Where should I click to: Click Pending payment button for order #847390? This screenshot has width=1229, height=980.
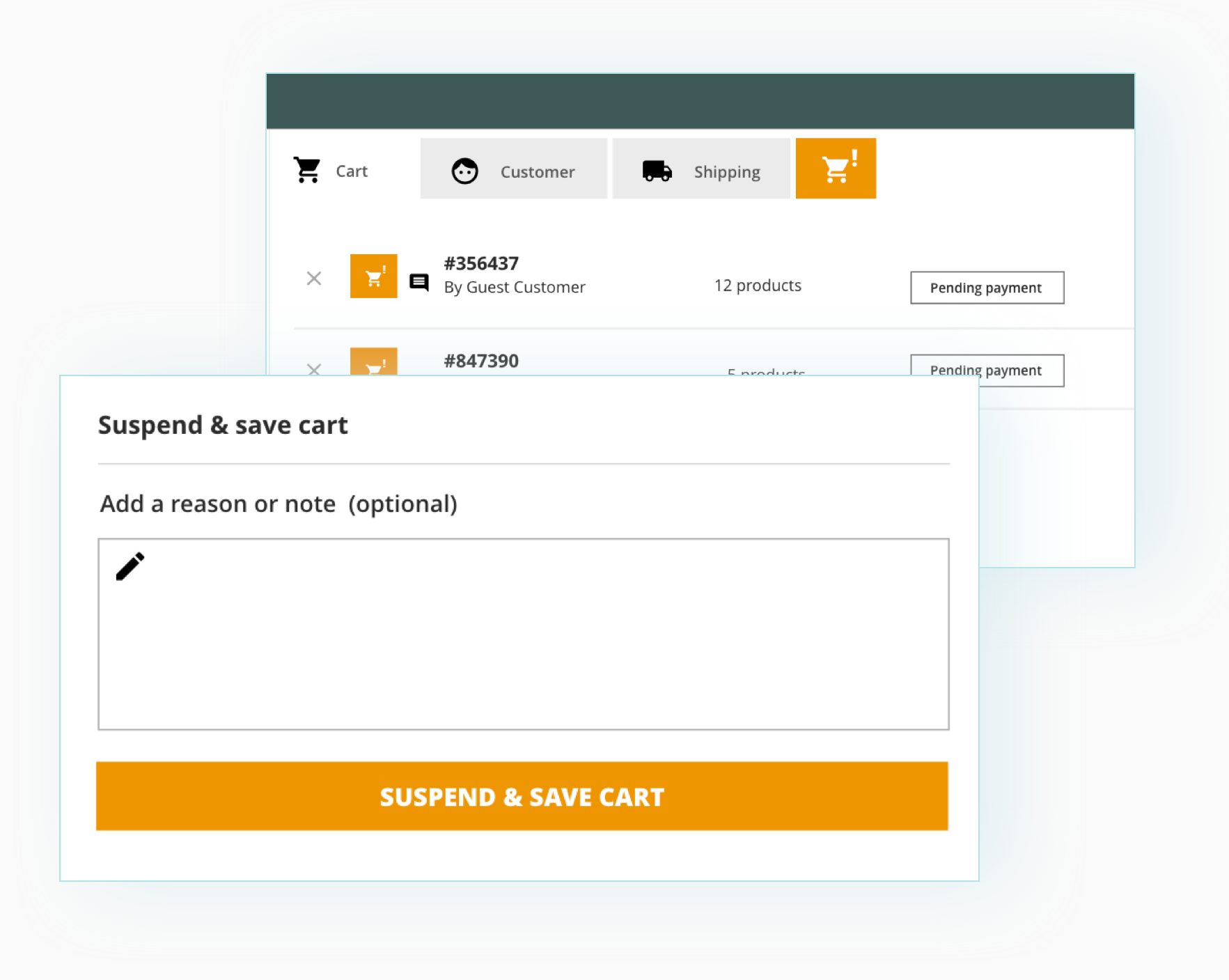tap(986, 370)
